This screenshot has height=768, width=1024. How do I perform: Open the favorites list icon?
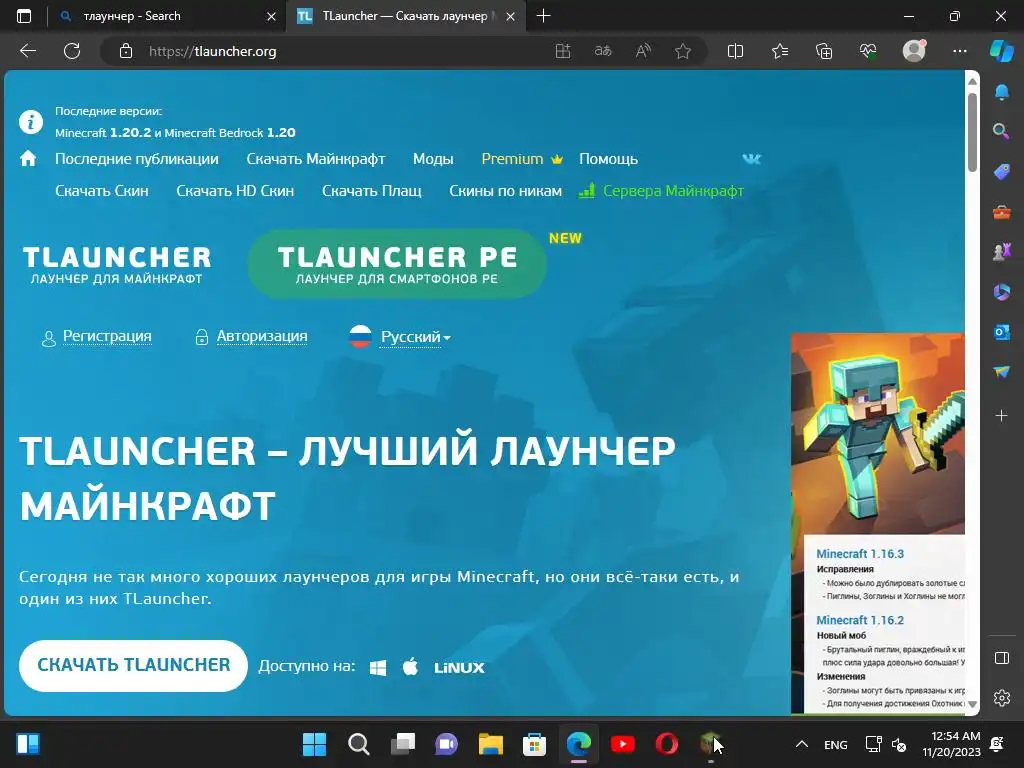tap(780, 51)
